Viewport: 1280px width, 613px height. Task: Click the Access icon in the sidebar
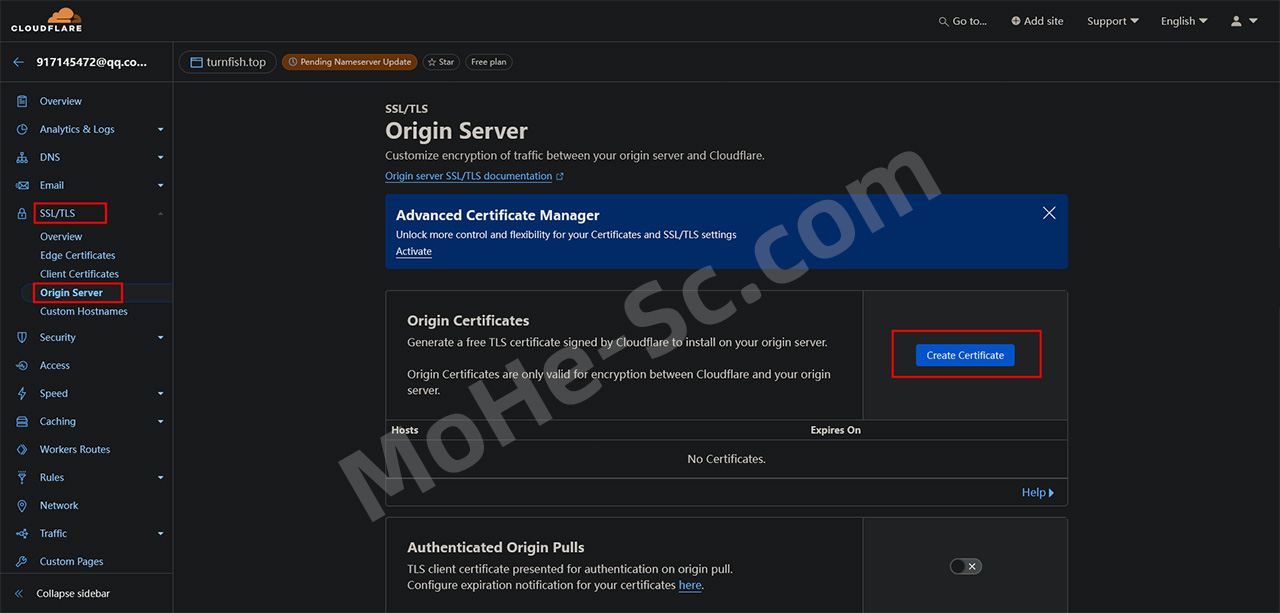click(22, 366)
